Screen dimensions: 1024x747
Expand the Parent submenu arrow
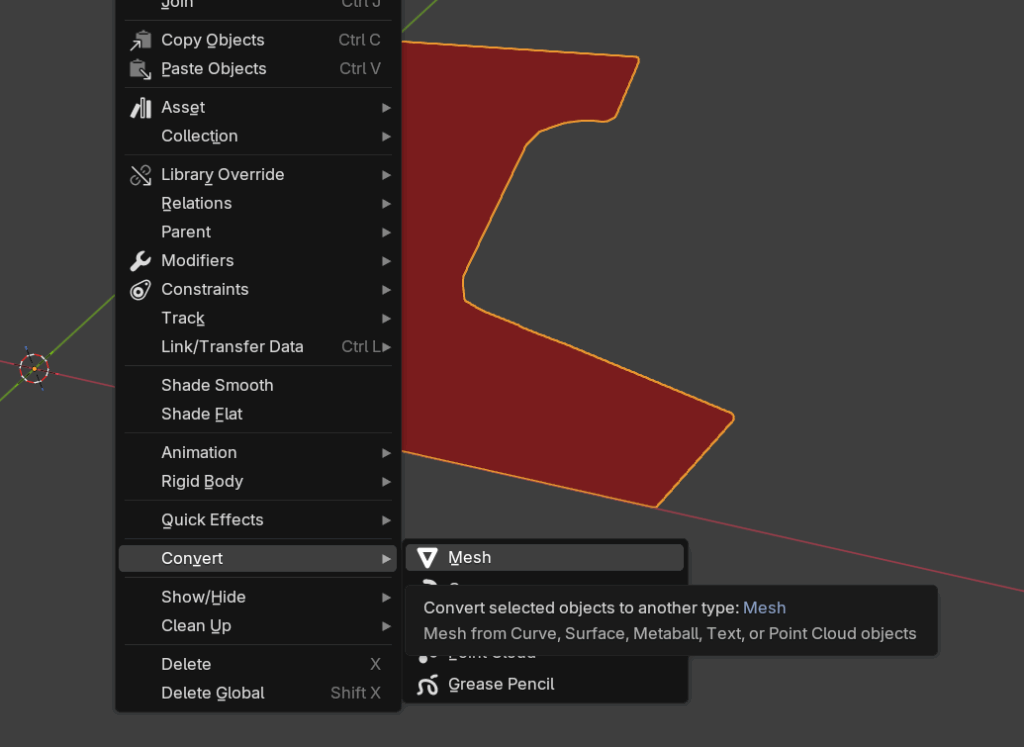(386, 232)
